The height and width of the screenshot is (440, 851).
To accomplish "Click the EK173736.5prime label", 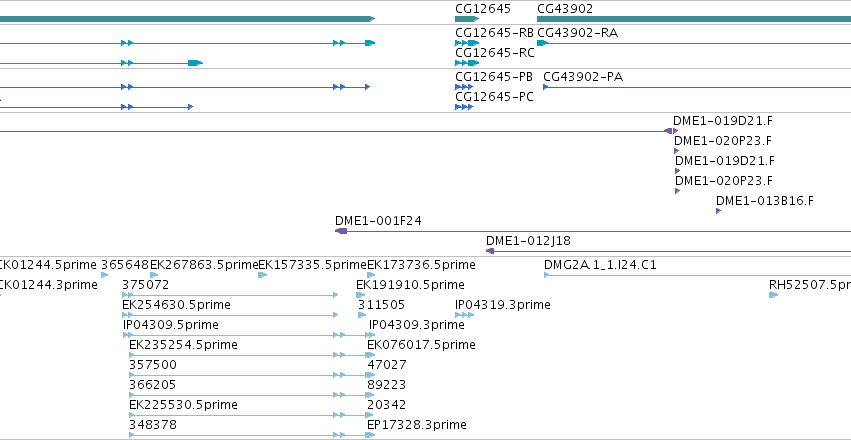I will point(421,265).
